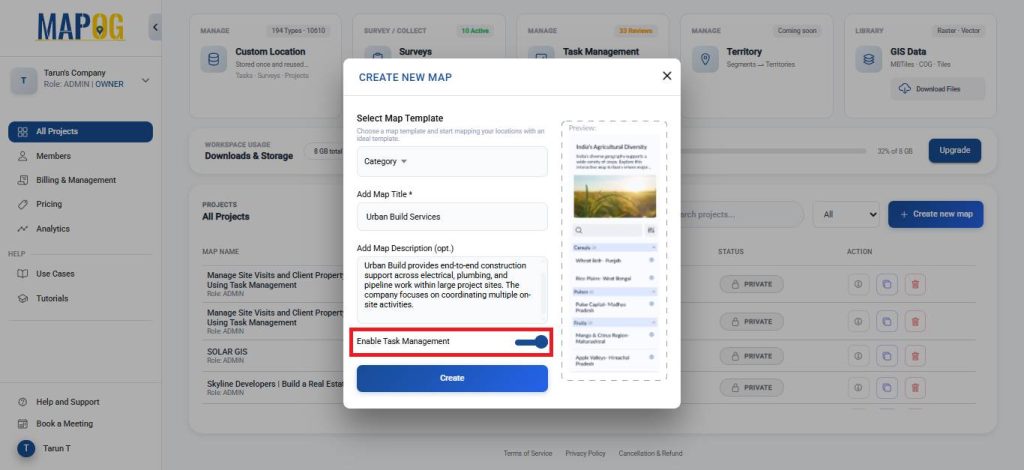Click the '194 Types · 10610' badge
The image size is (1024, 470).
[298, 31]
